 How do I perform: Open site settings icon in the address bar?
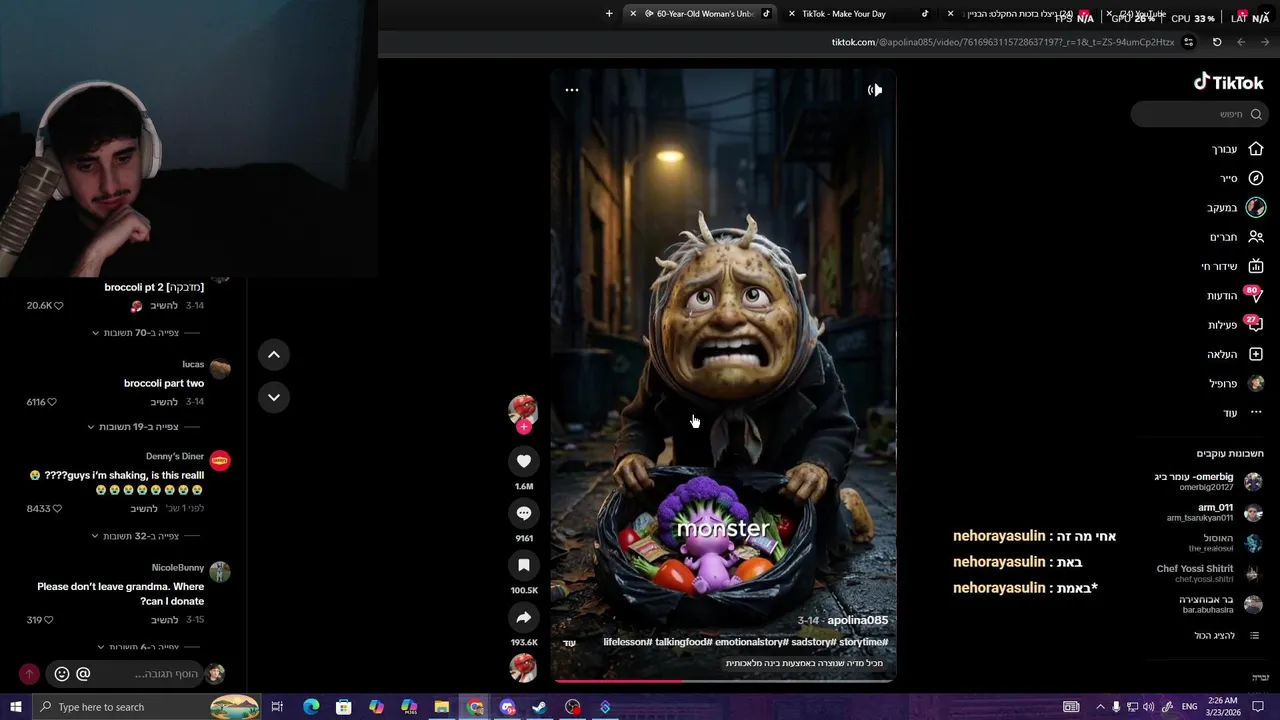pos(1188,42)
